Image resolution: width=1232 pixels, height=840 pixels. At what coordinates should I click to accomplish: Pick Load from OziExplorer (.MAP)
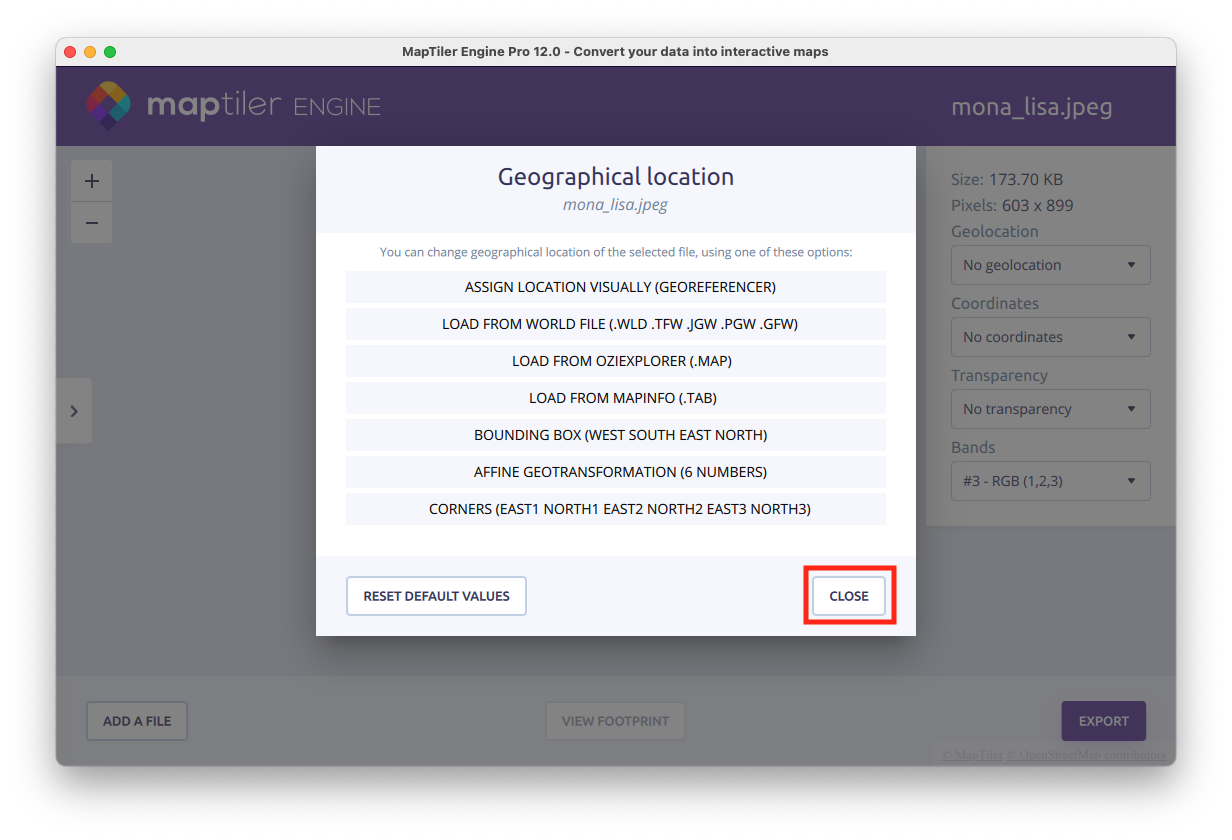click(x=616, y=361)
